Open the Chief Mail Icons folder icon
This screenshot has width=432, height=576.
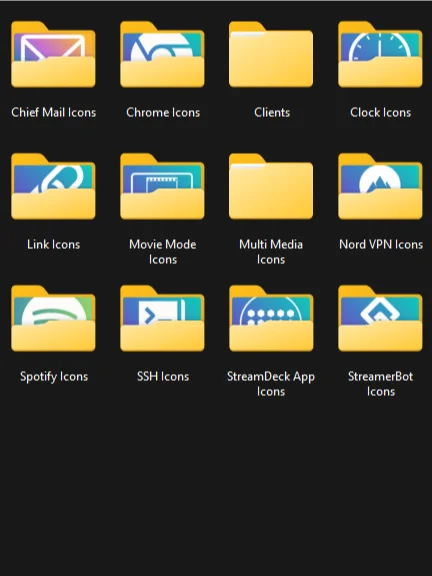click(x=53, y=54)
